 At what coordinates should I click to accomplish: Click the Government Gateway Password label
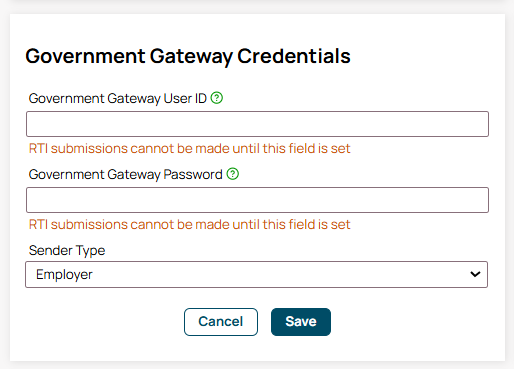tap(125, 175)
